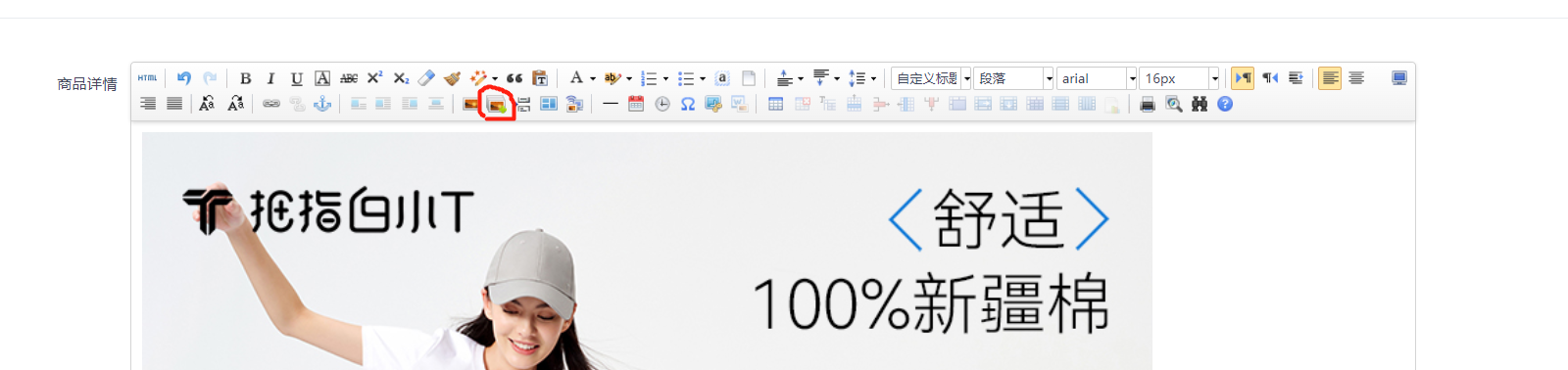Image resolution: width=1568 pixels, height=370 pixels.
Task: Open the special characters omega icon
Action: [688, 104]
